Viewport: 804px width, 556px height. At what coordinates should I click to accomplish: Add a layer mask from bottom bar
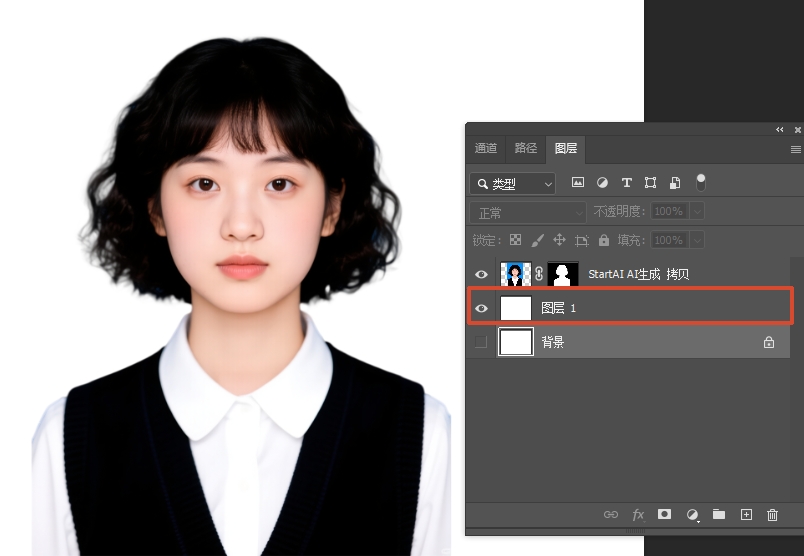(x=664, y=514)
